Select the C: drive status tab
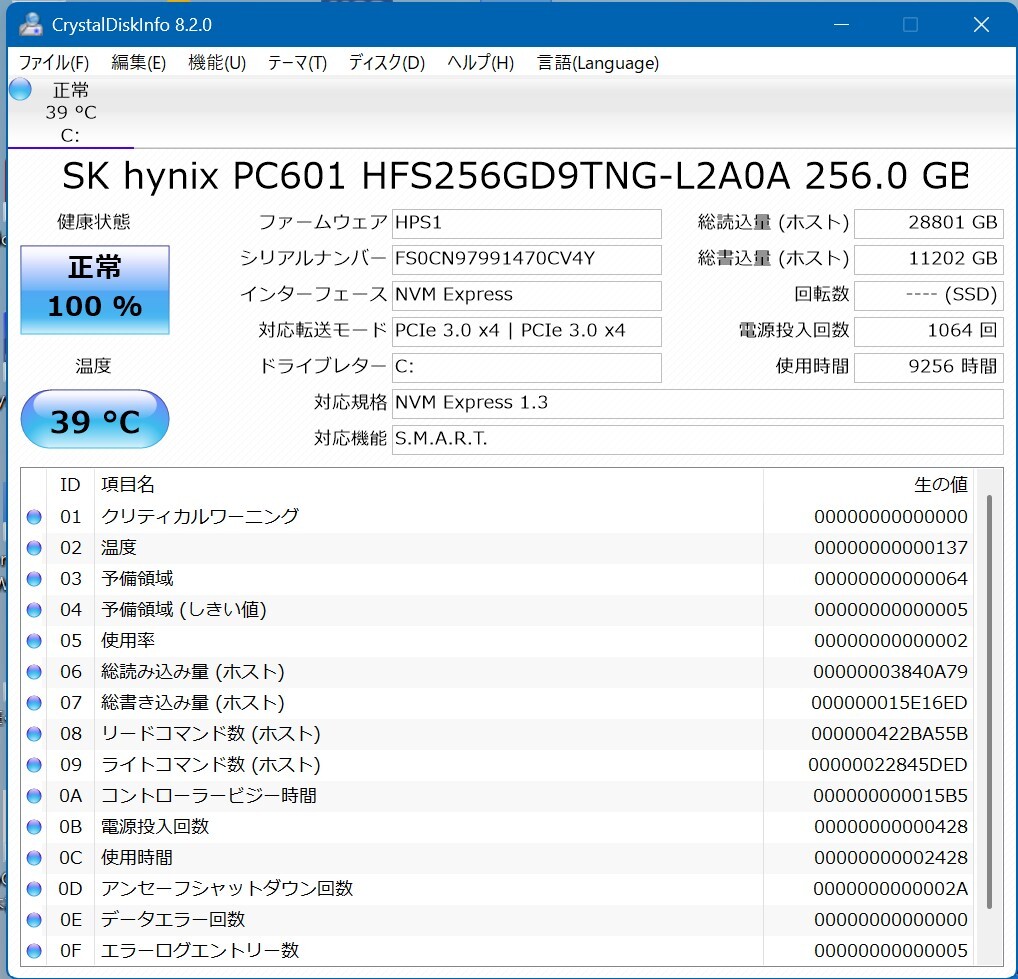The height and width of the screenshot is (979, 1018). coord(70,112)
